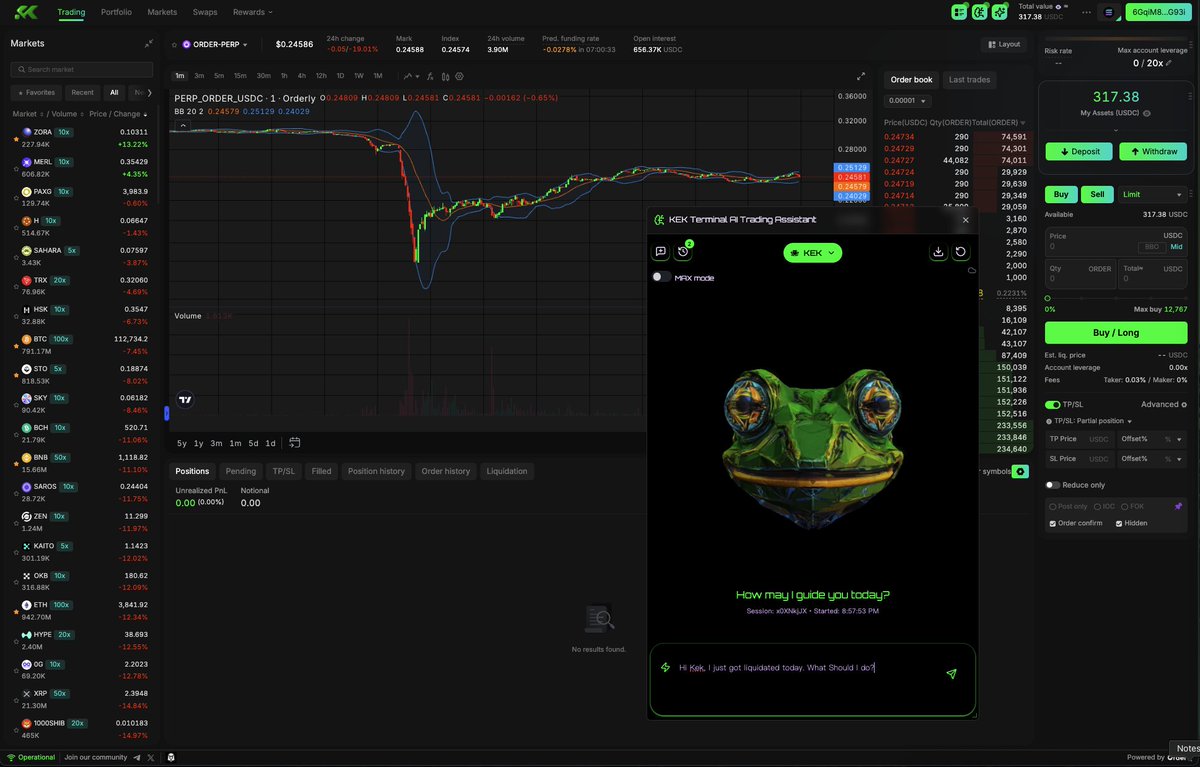
Task: Open the X community link in footer
Action: [151, 758]
